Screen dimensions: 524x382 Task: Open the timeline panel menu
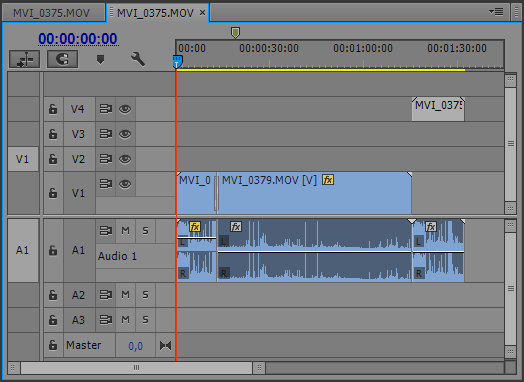click(x=496, y=12)
